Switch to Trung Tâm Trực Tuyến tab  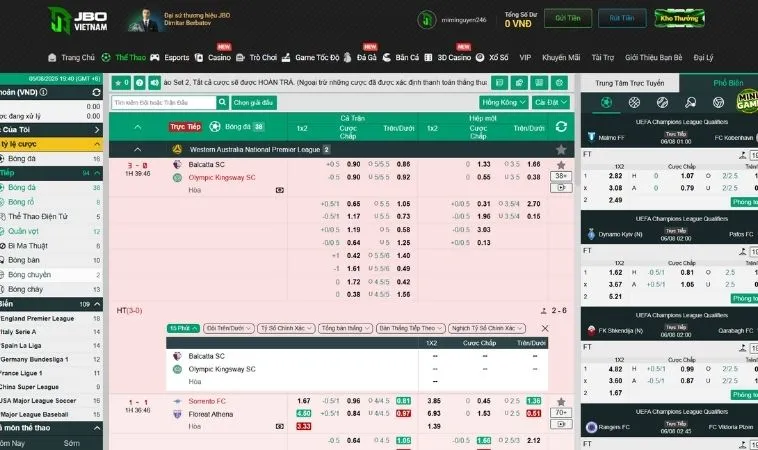point(629,83)
